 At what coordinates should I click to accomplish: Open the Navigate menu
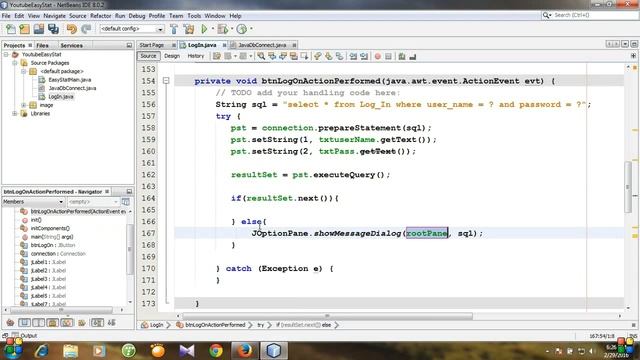pyautogui.click(x=54, y=16)
